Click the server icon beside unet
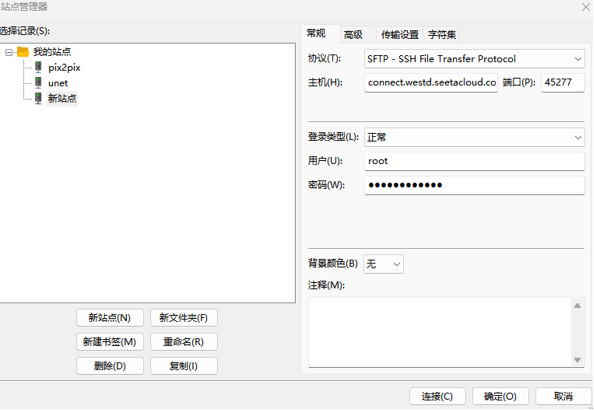Image resolution: width=594 pixels, height=410 pixels. (x=38, y=83)
